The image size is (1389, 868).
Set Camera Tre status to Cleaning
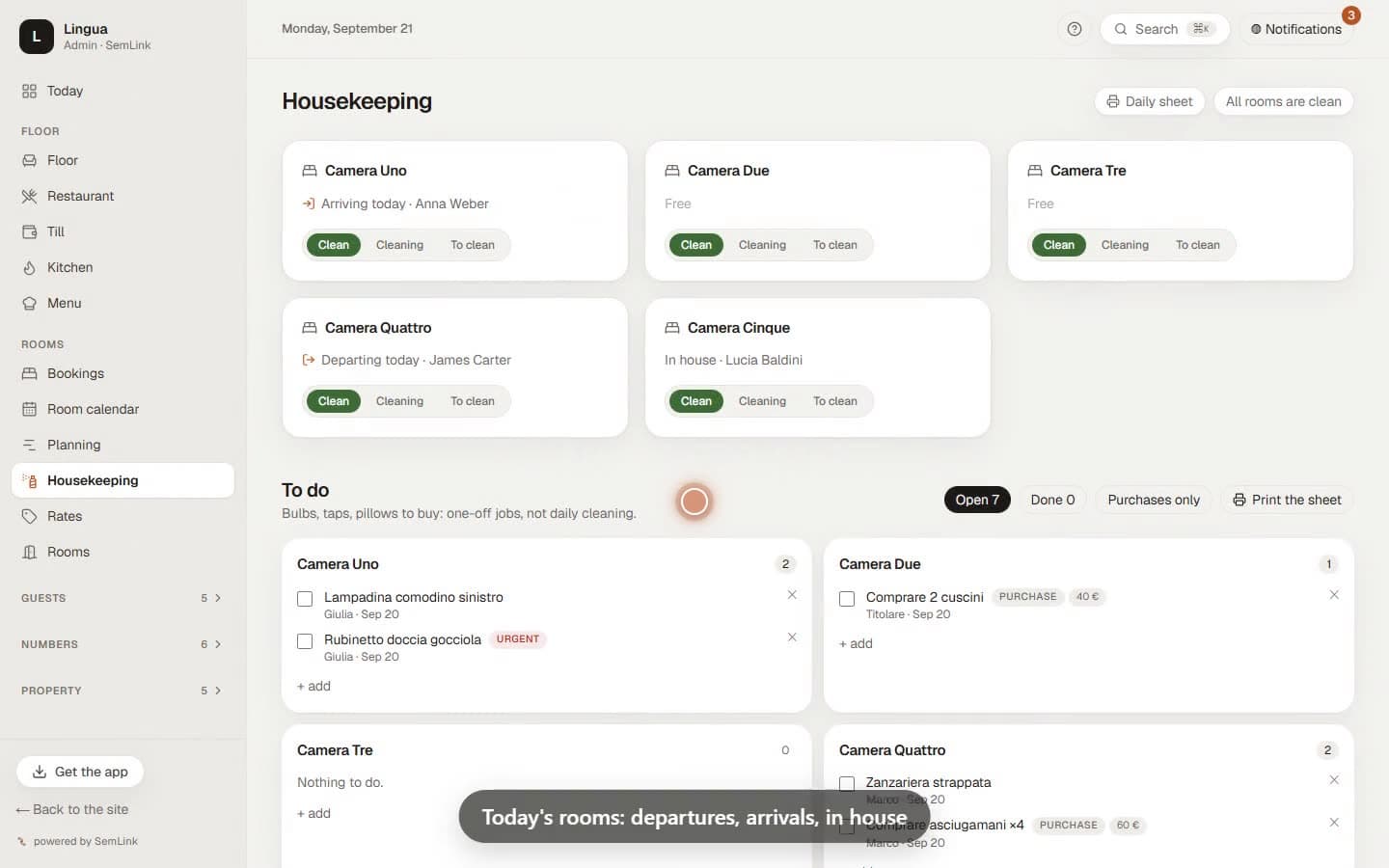[1125, 245]
